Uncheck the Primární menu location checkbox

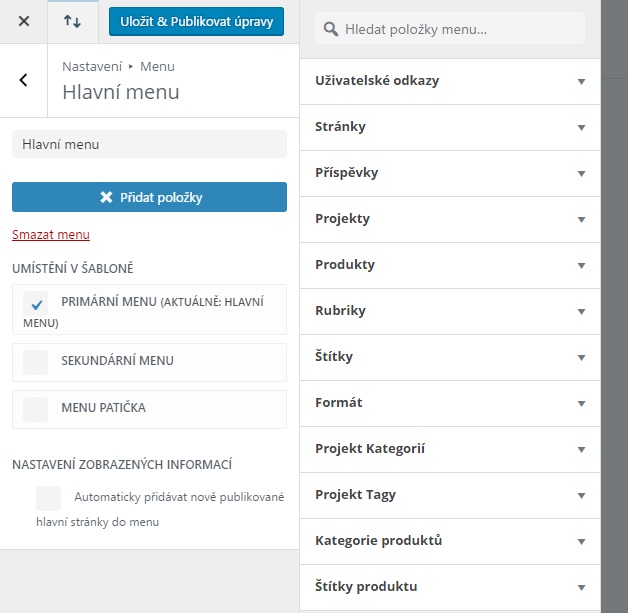click(35, 303)
